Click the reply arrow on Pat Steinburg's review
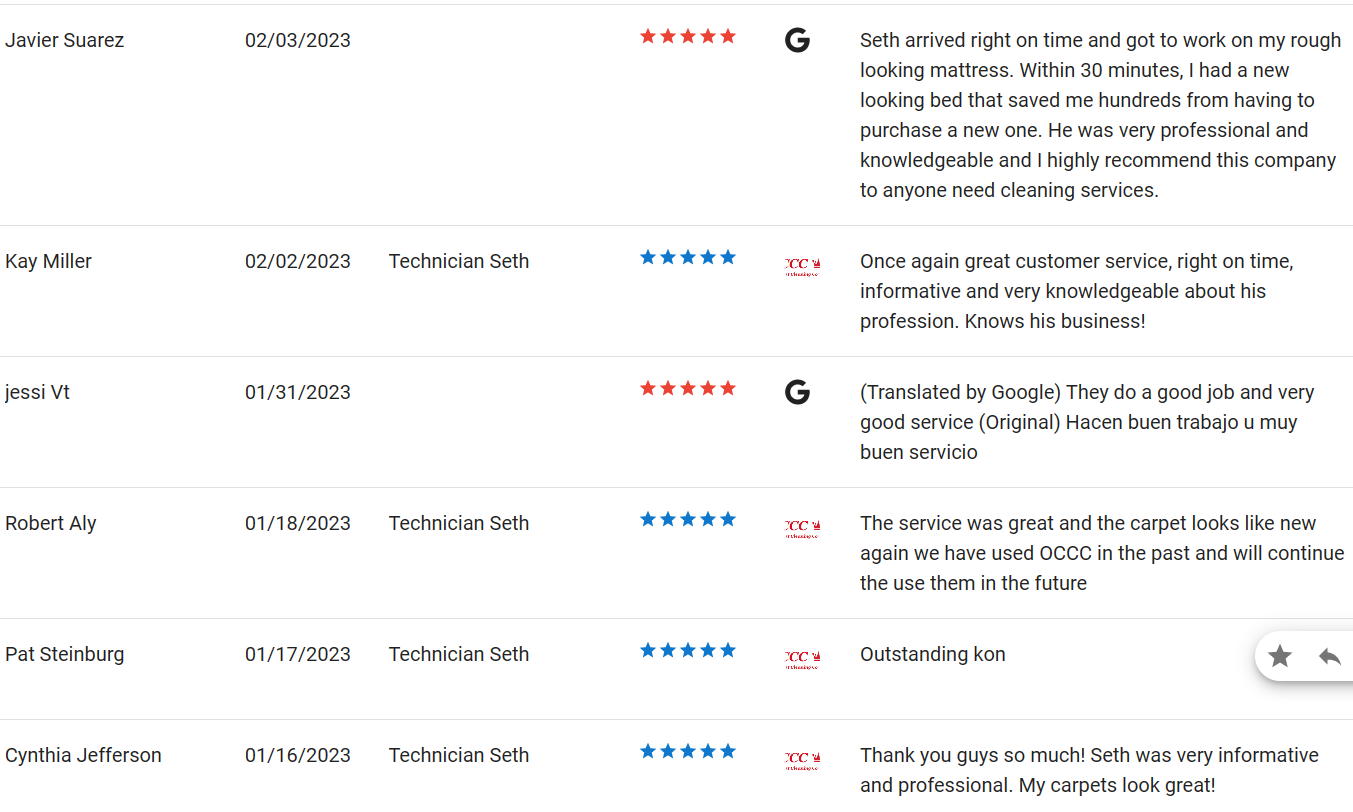 1329,656
